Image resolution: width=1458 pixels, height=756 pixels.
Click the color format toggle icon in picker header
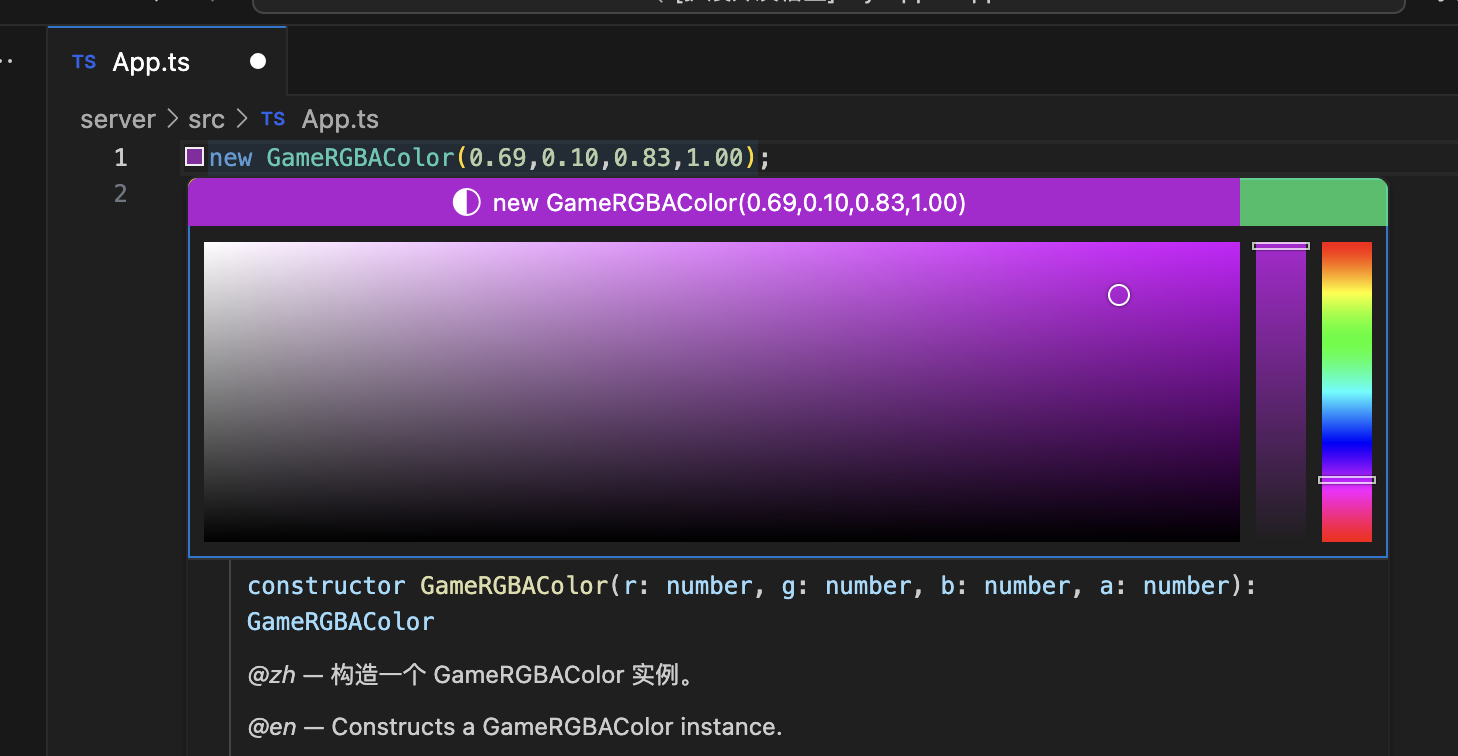coord(466,203)
